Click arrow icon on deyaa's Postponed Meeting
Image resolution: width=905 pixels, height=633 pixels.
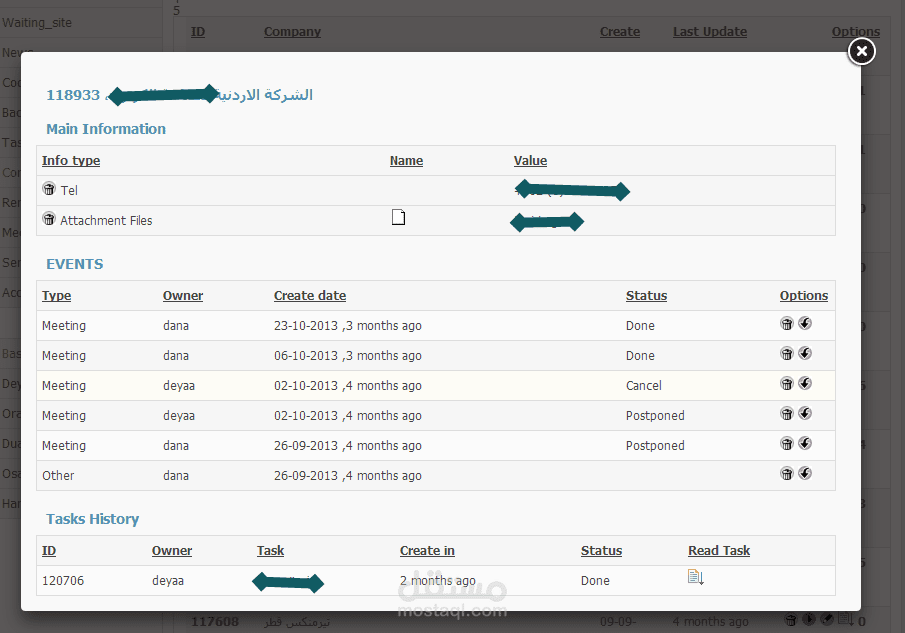(805, 413)
